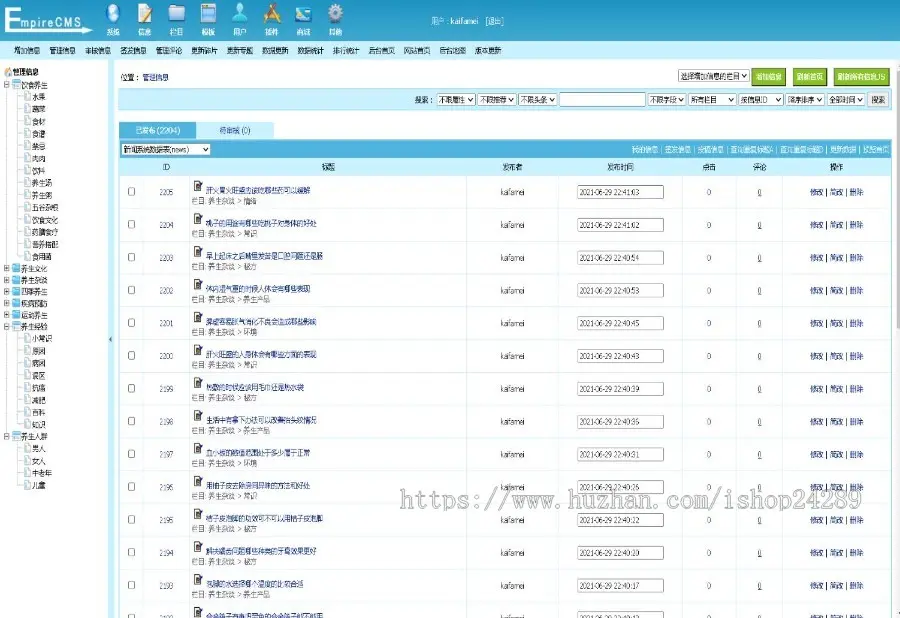
Task: Open the 模板 (Template) window icon
Action: click(208, 13)
